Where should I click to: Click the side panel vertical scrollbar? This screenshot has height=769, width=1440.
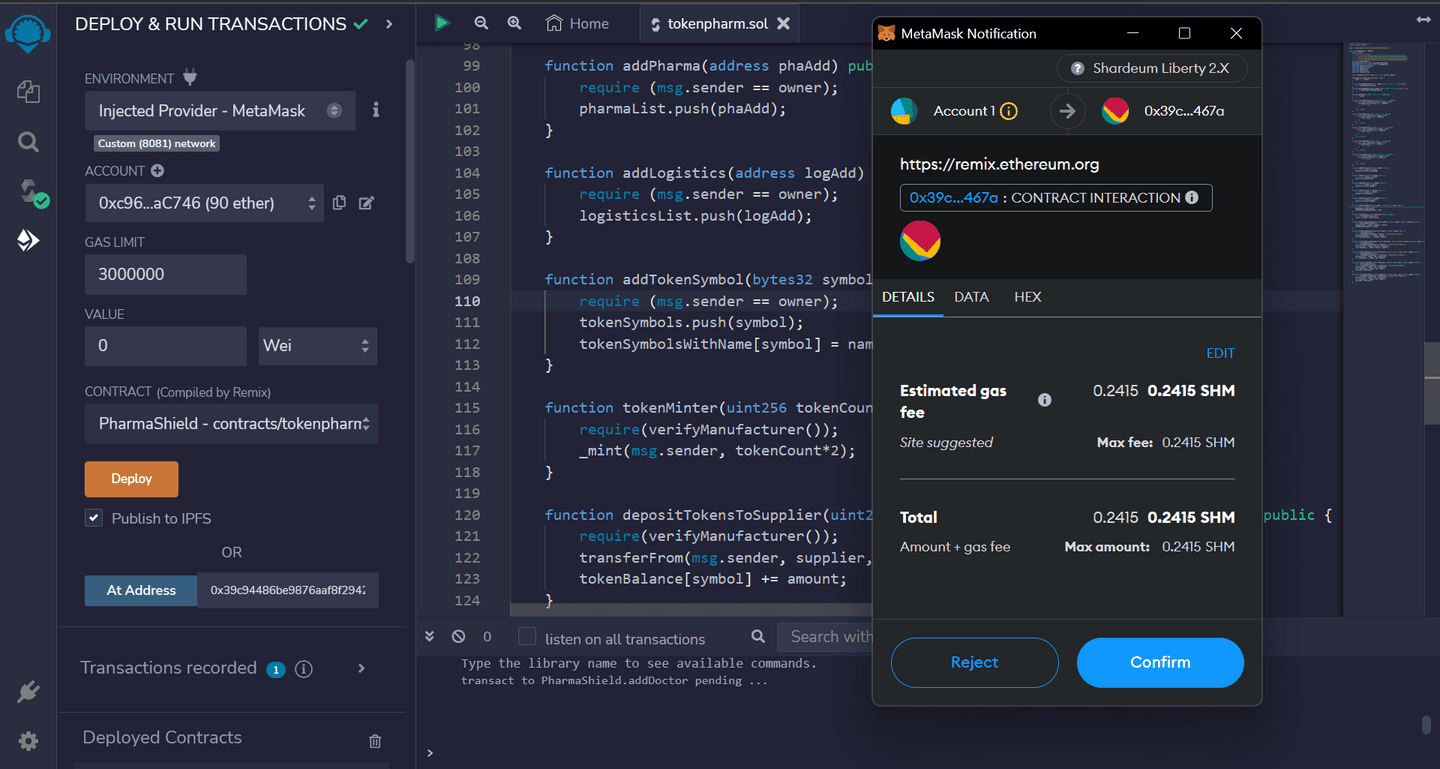(410, 162)
